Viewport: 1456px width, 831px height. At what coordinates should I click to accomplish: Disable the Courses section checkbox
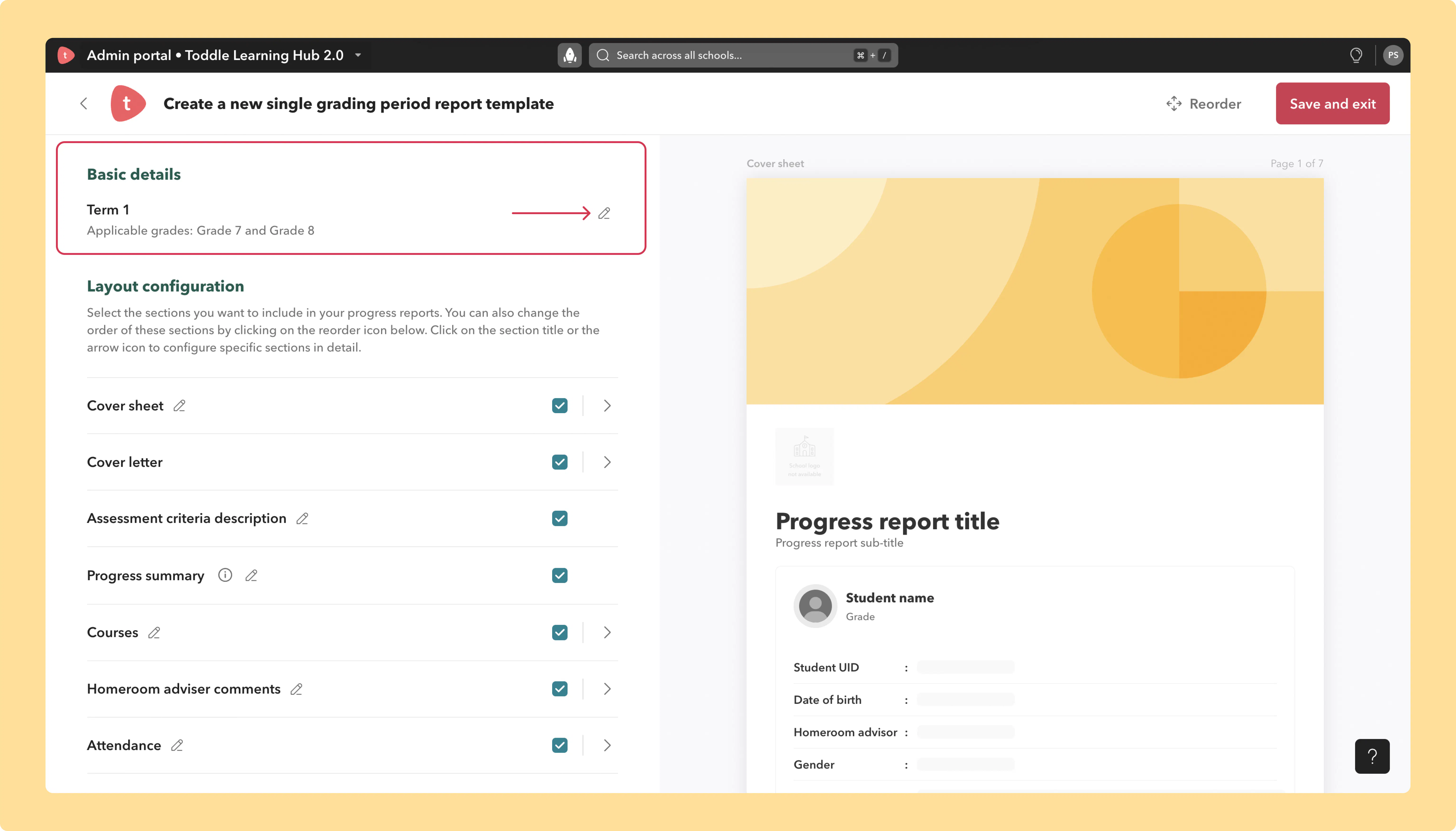(x=560, y=632)
